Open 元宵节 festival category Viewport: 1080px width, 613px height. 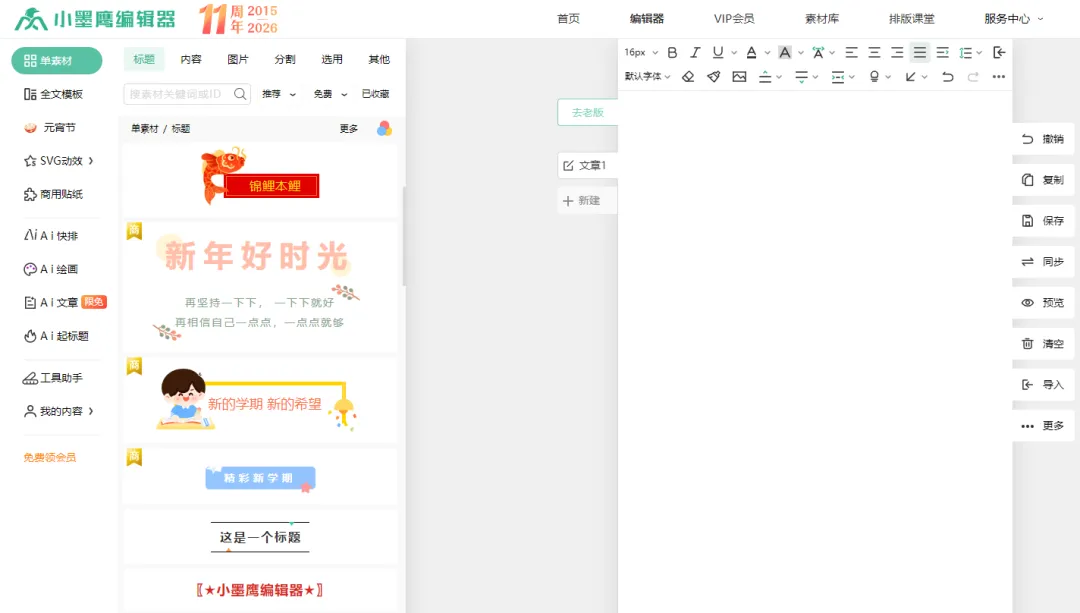[x=50, y=127]
